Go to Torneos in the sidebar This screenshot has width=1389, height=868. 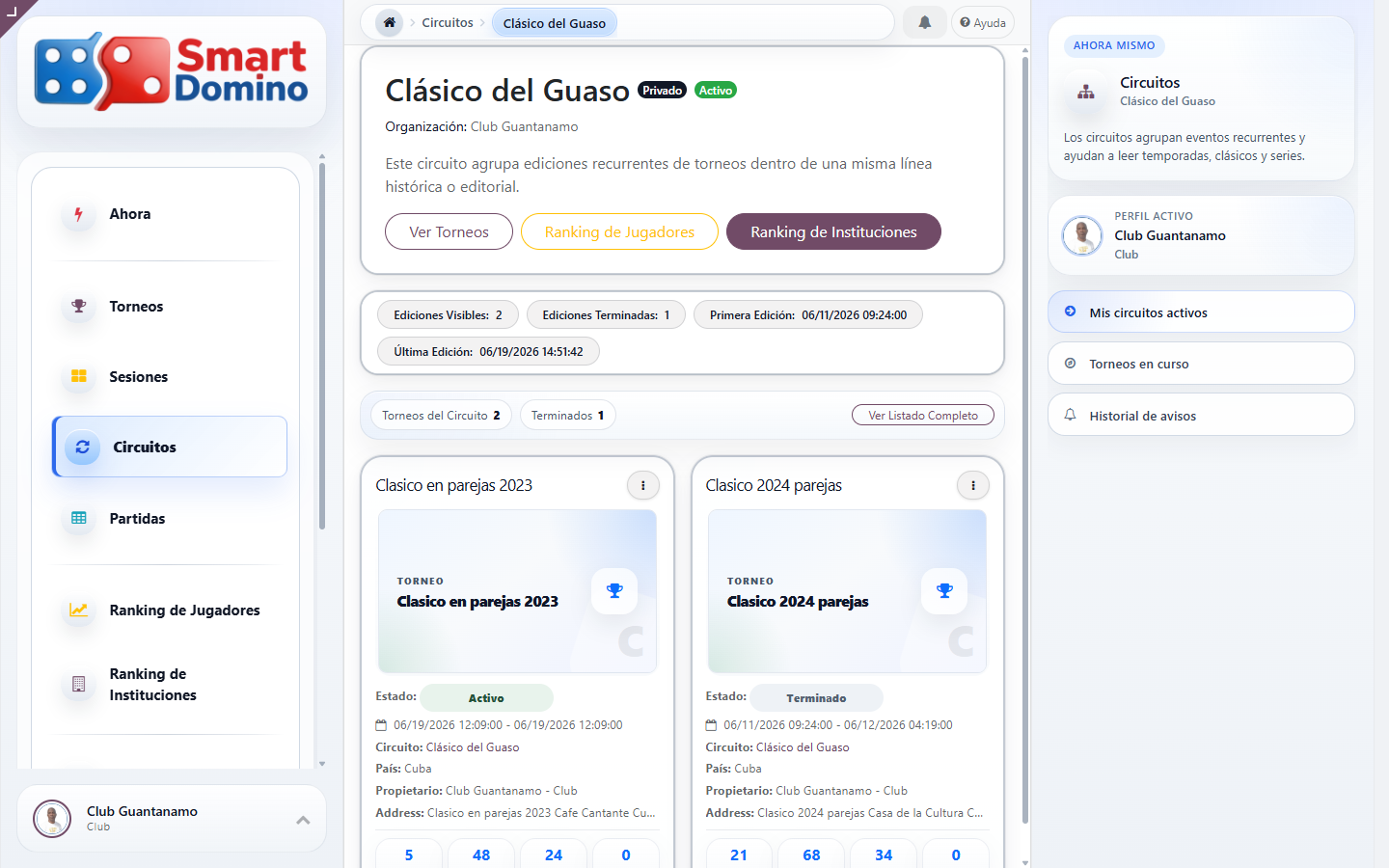point(170,307)
